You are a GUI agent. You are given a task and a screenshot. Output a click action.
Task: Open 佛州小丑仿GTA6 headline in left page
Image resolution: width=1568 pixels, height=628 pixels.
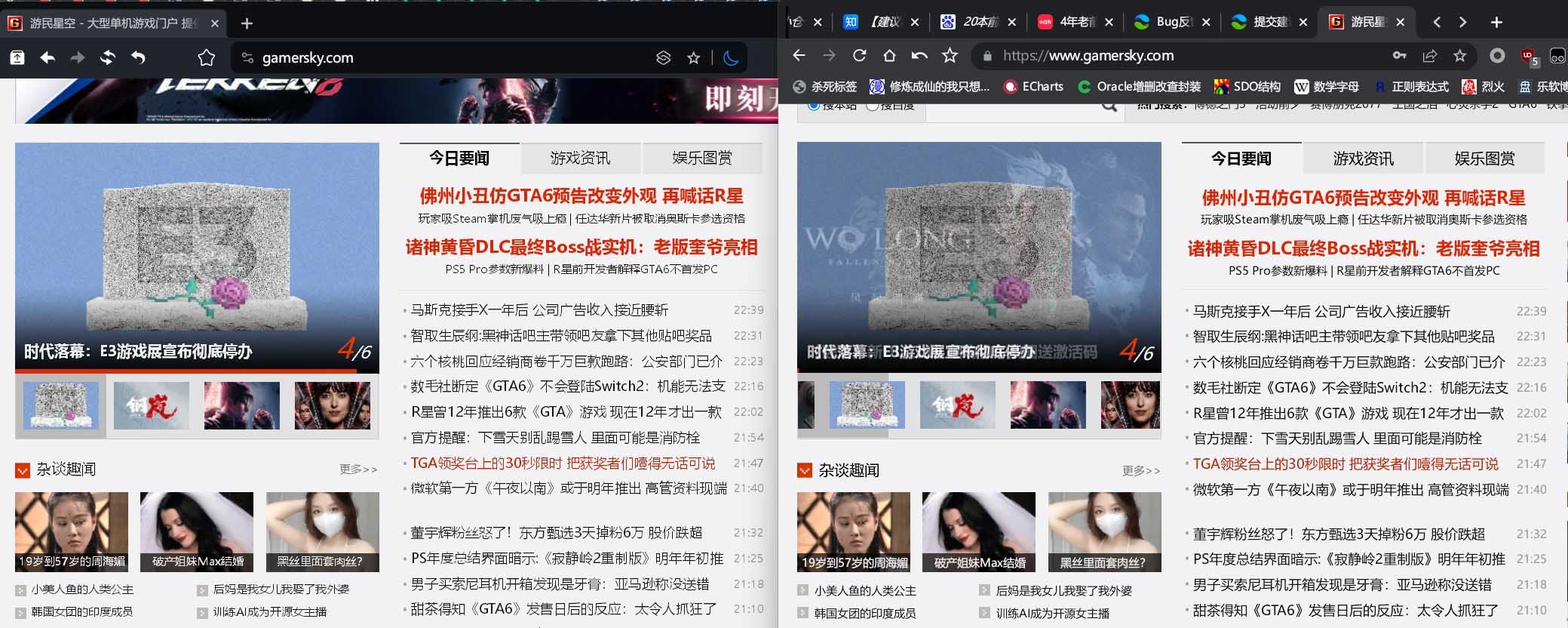[x=581, y=196]
